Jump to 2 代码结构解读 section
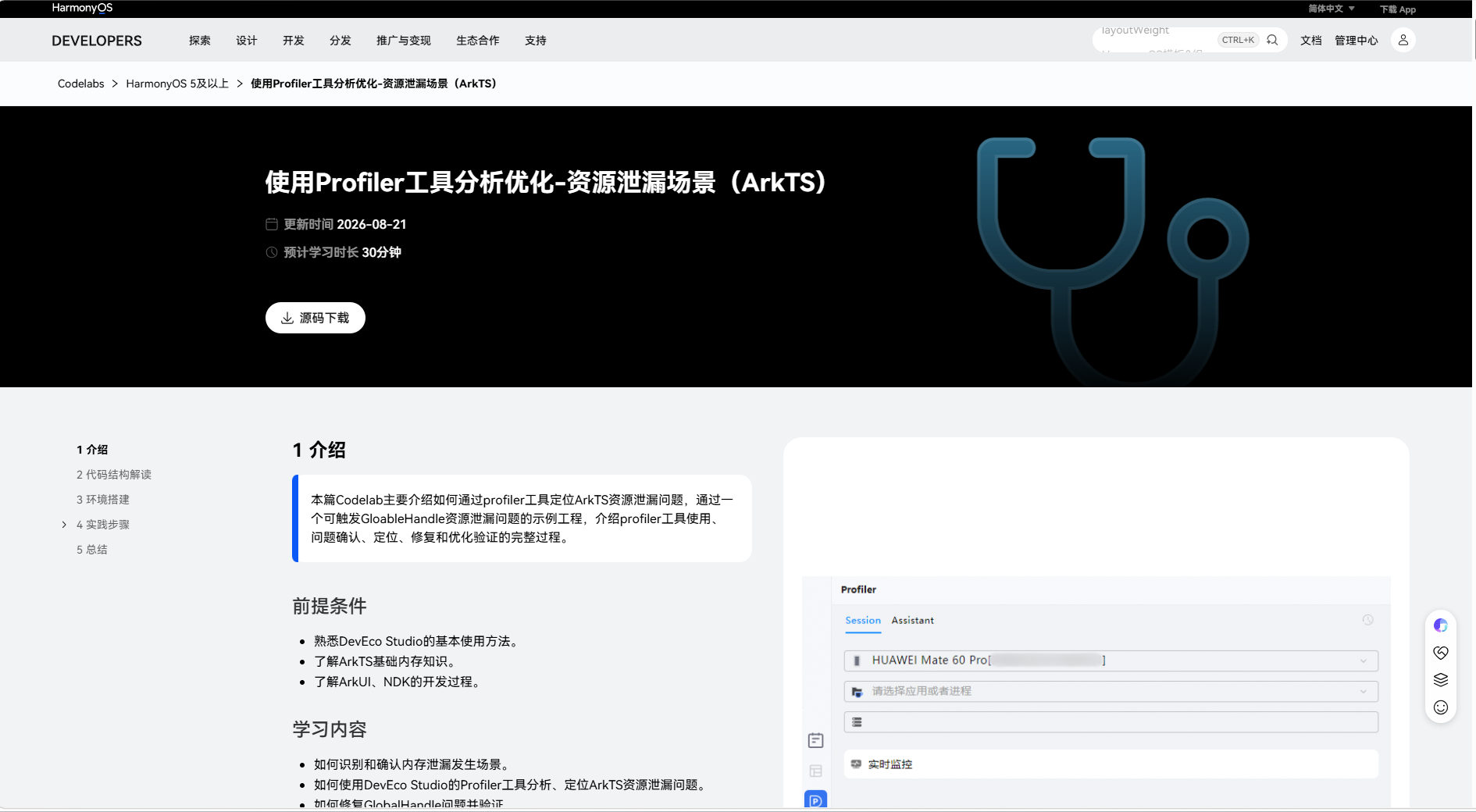The image size is (1476, 812). 114,475
